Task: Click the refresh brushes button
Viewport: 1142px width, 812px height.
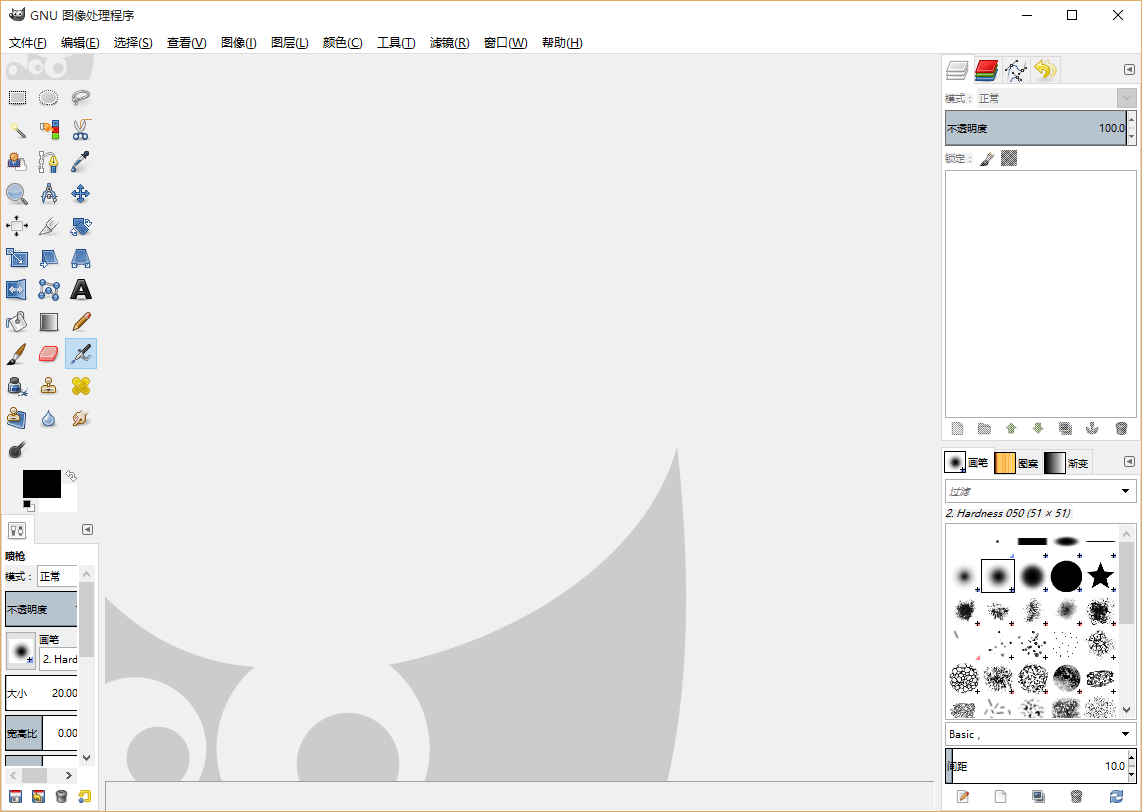Action: click(x=1116, y=796)
